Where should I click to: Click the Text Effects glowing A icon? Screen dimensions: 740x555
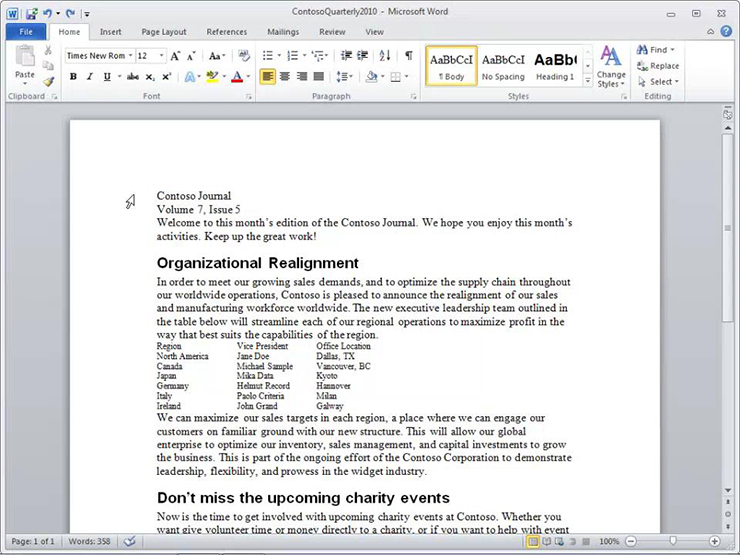coord(190,76)
